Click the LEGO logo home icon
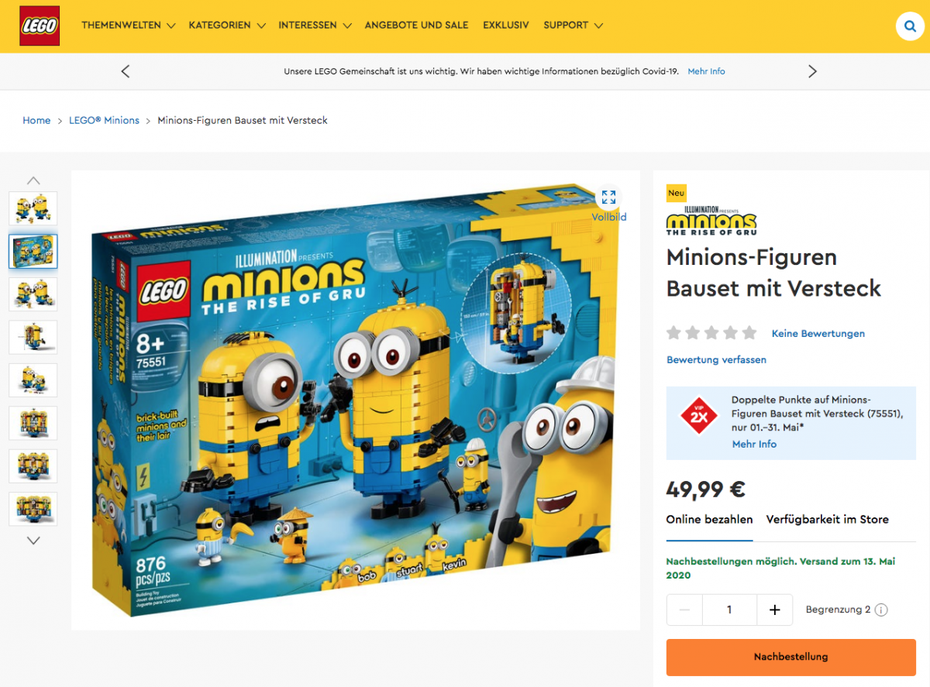Viewport: 930px width, 687px height. pos(39,26)
